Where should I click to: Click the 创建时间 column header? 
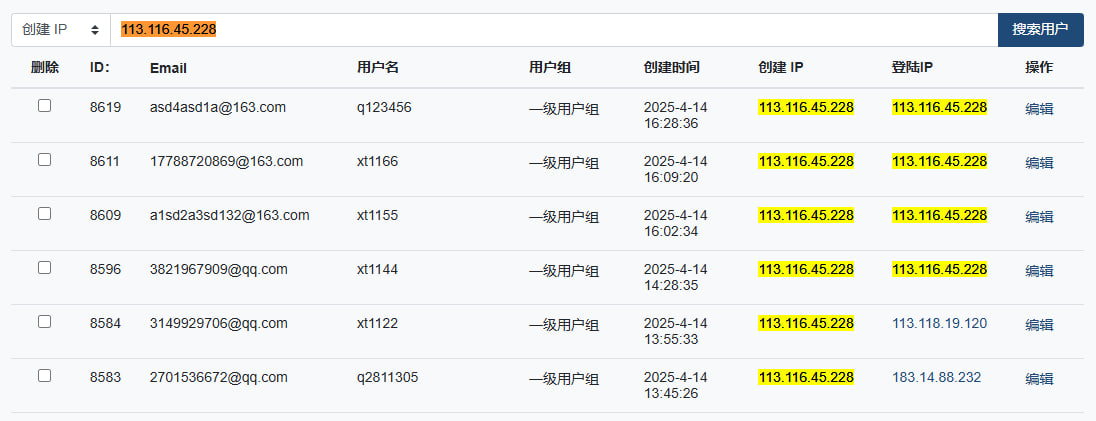(672, 68)
